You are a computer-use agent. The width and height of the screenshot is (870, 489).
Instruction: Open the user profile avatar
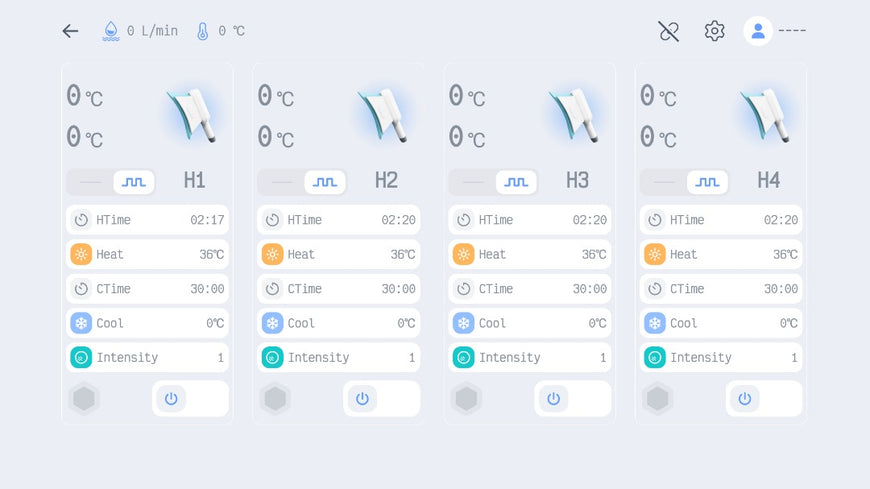tap(758, 31)
